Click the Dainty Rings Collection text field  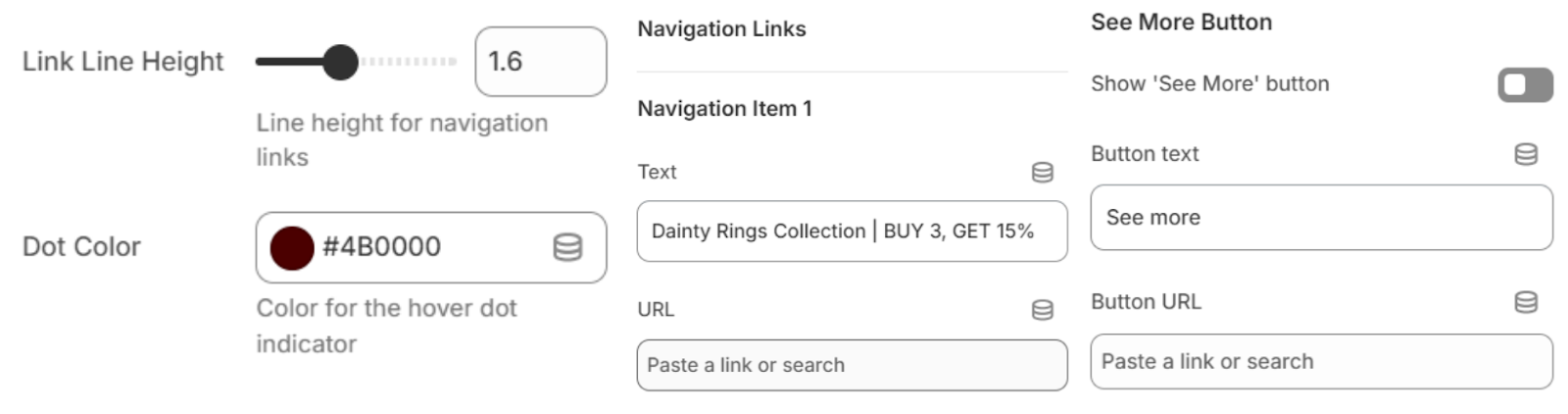851,232
